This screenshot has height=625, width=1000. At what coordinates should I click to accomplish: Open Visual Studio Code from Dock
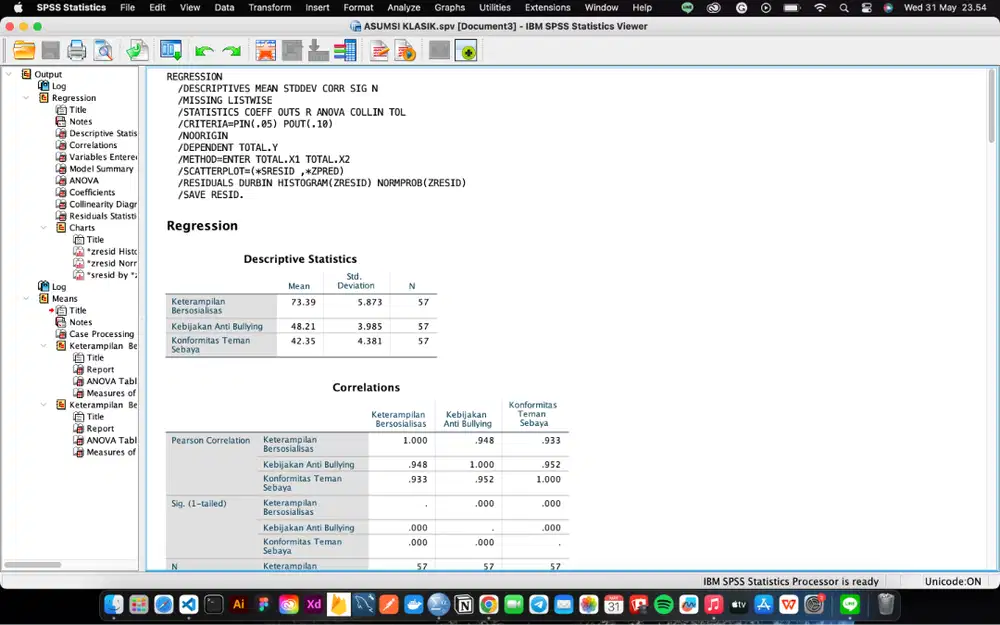189,604
